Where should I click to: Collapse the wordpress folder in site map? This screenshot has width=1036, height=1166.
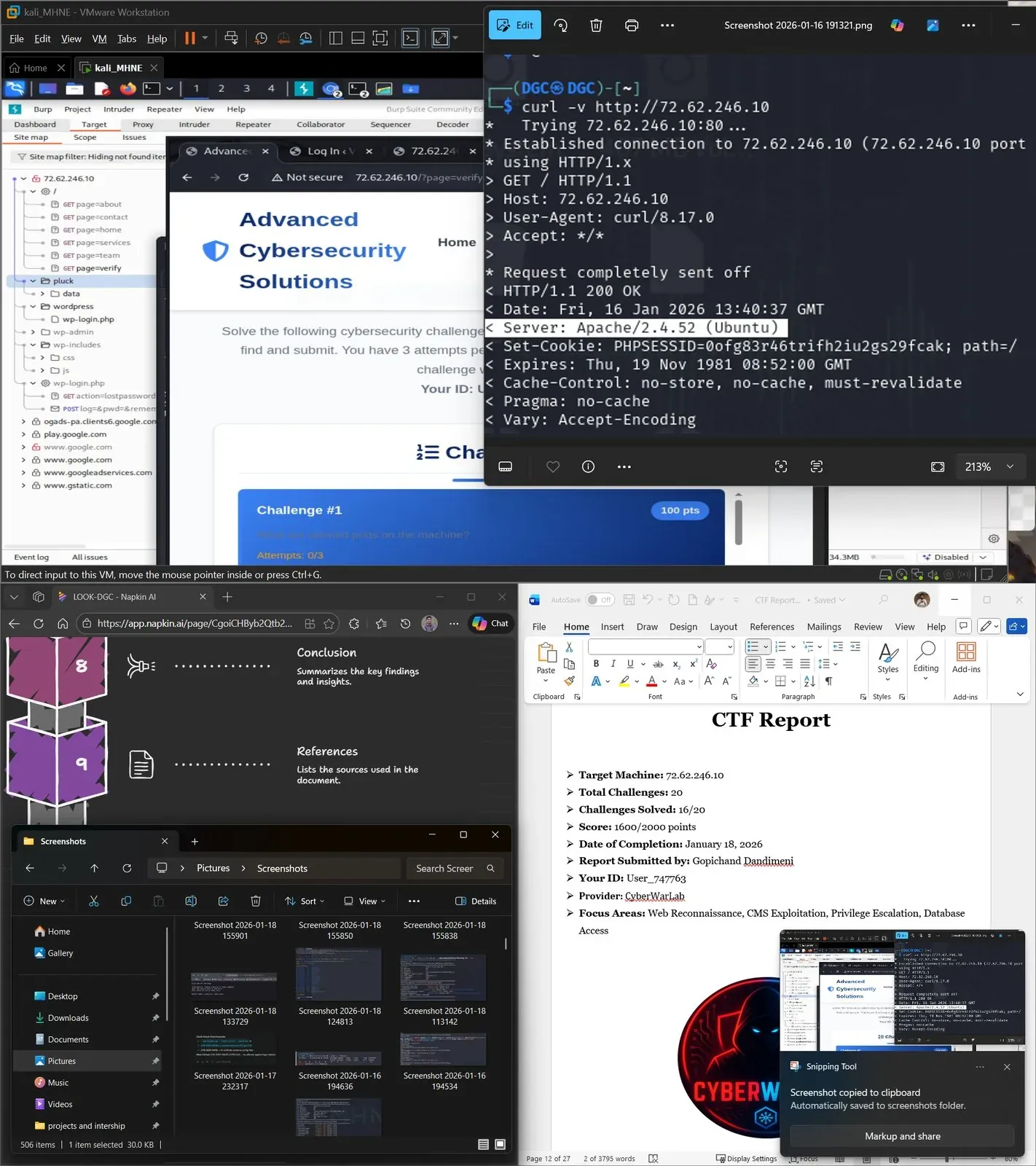pos(33,307)
